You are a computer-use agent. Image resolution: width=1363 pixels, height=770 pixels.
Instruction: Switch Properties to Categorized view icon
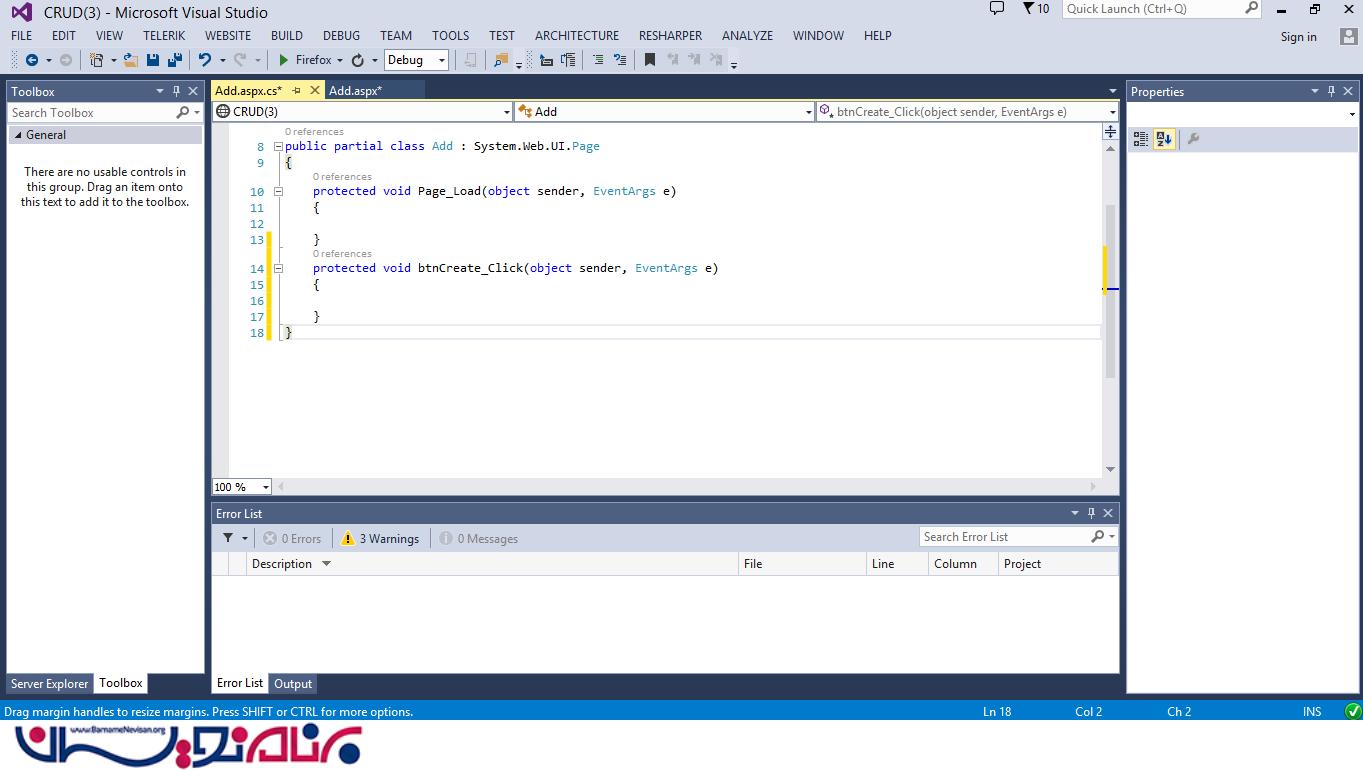tap(1141, 139)
